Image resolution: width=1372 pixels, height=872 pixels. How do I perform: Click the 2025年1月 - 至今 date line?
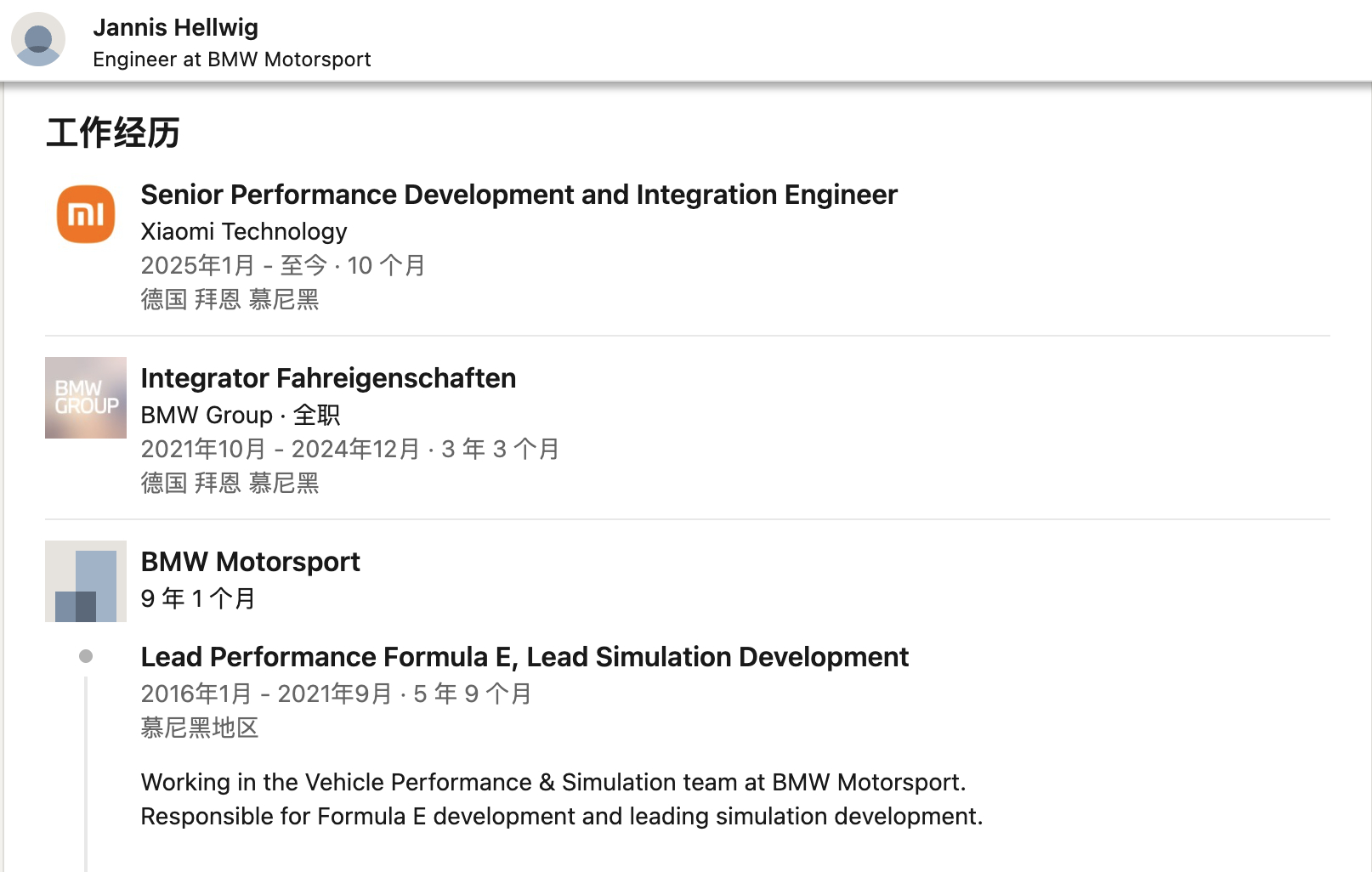click(283, 265)
